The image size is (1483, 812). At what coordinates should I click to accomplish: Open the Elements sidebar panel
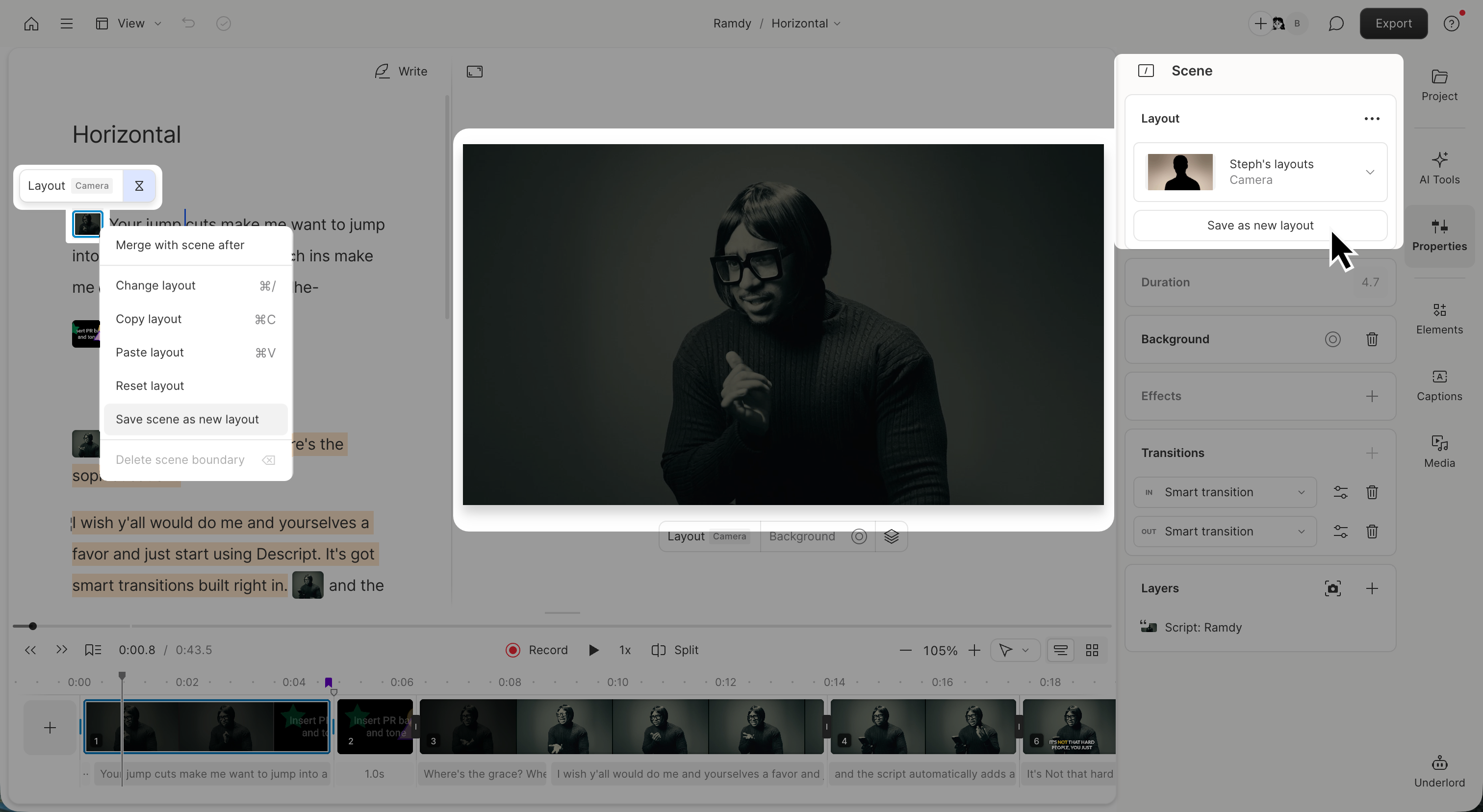point(1439,318)
